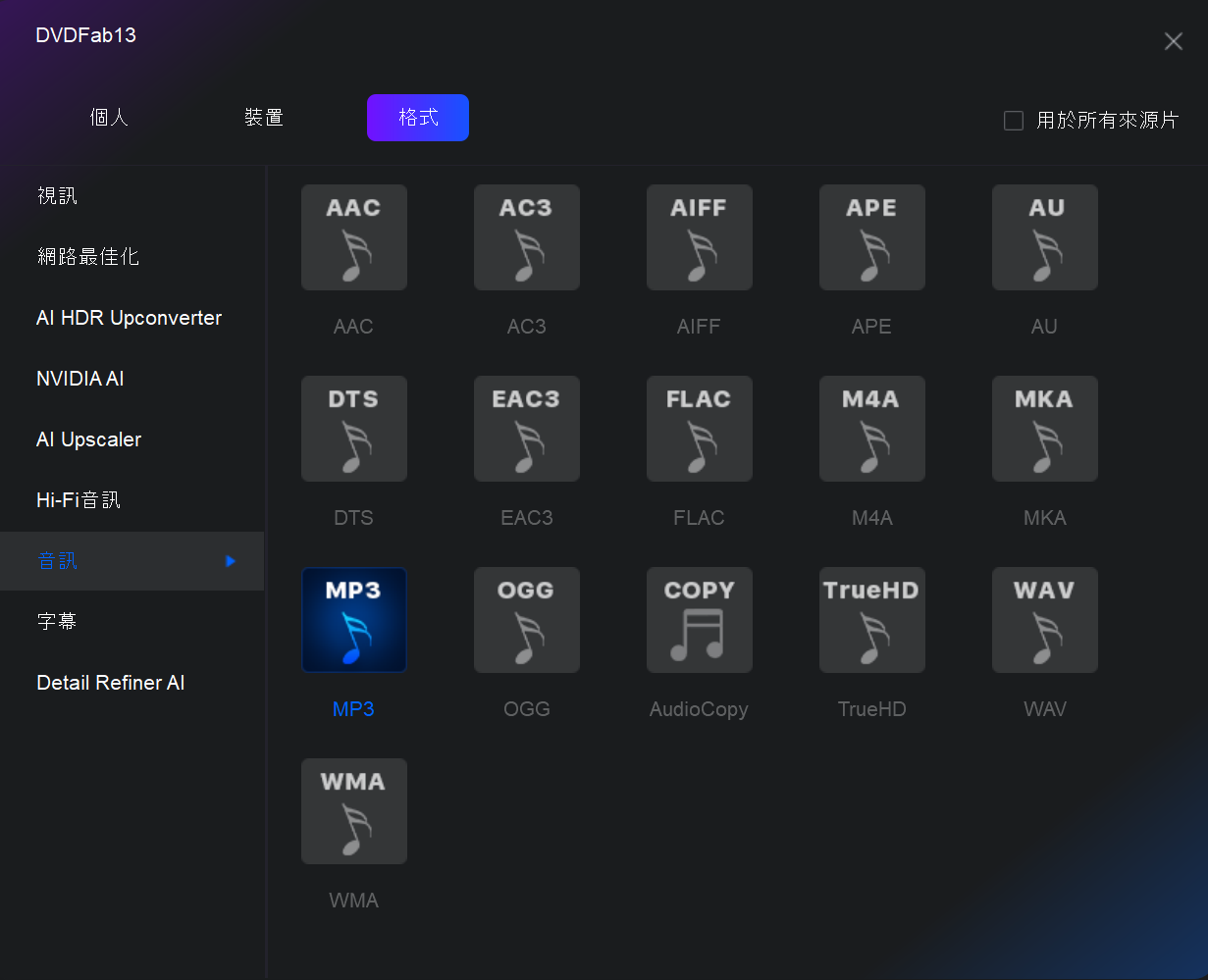Screen dimensions: 1208x980
Task: Click the arrow beside 音訊
Action: pyautogui.click(x=231, y=561)
